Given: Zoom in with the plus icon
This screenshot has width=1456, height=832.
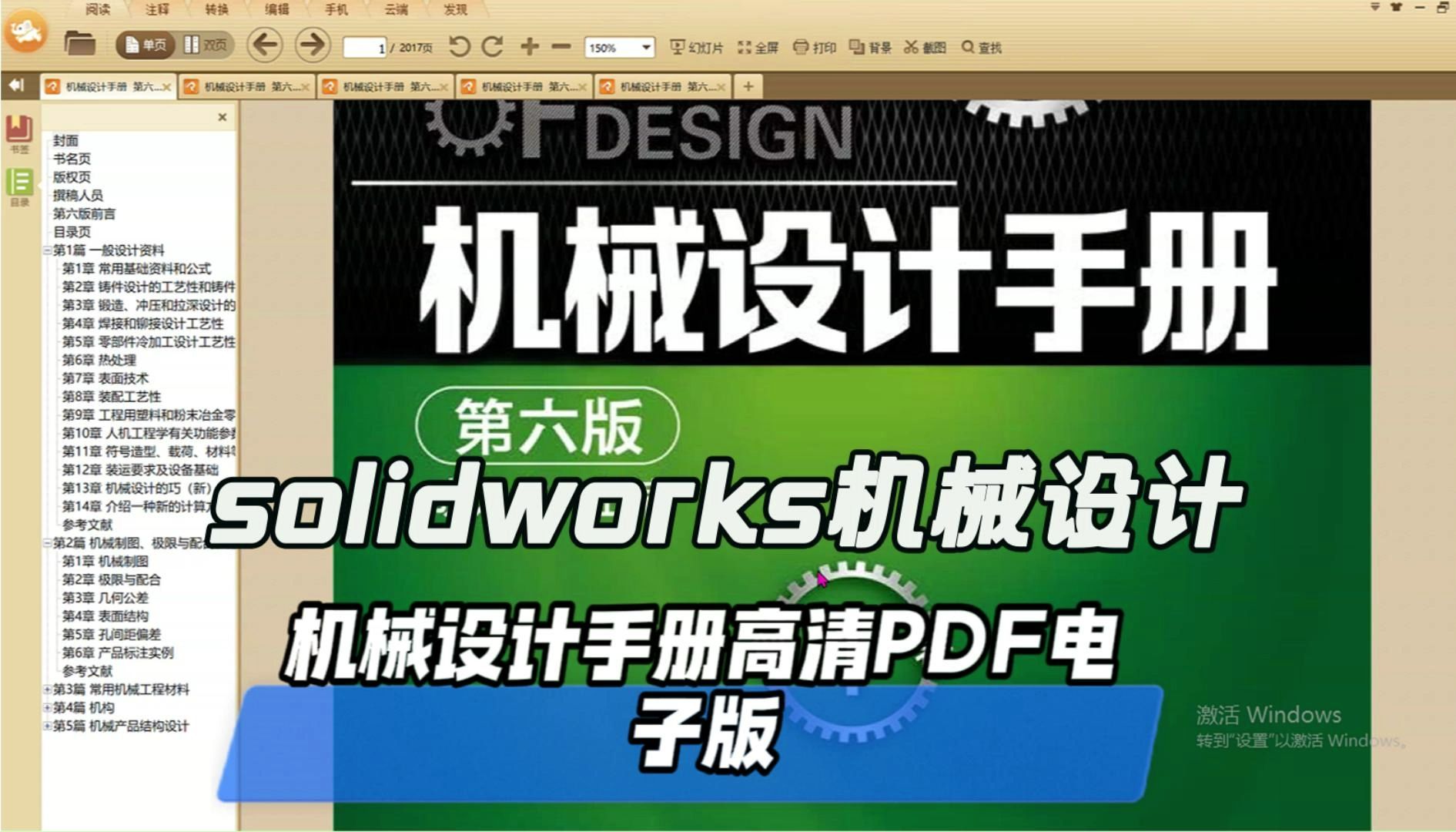Looking at the screenshot, I should pos(529,47).
